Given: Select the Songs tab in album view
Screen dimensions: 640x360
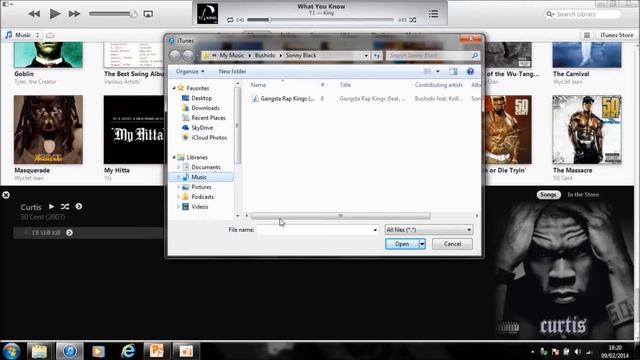Looking at the screenshot, I should click(548, 195).
